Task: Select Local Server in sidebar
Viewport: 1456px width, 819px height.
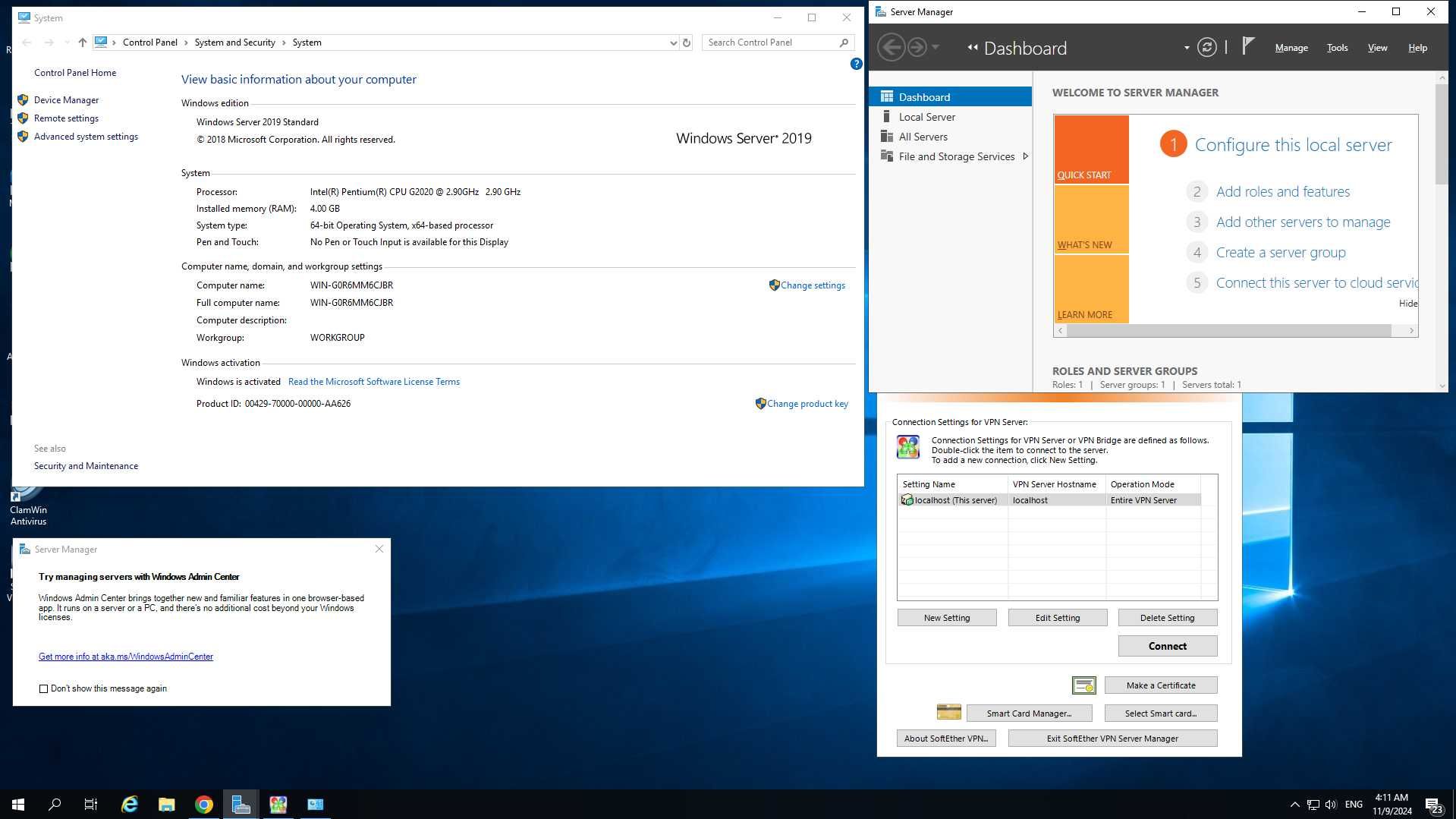Action: pos(950,117)
